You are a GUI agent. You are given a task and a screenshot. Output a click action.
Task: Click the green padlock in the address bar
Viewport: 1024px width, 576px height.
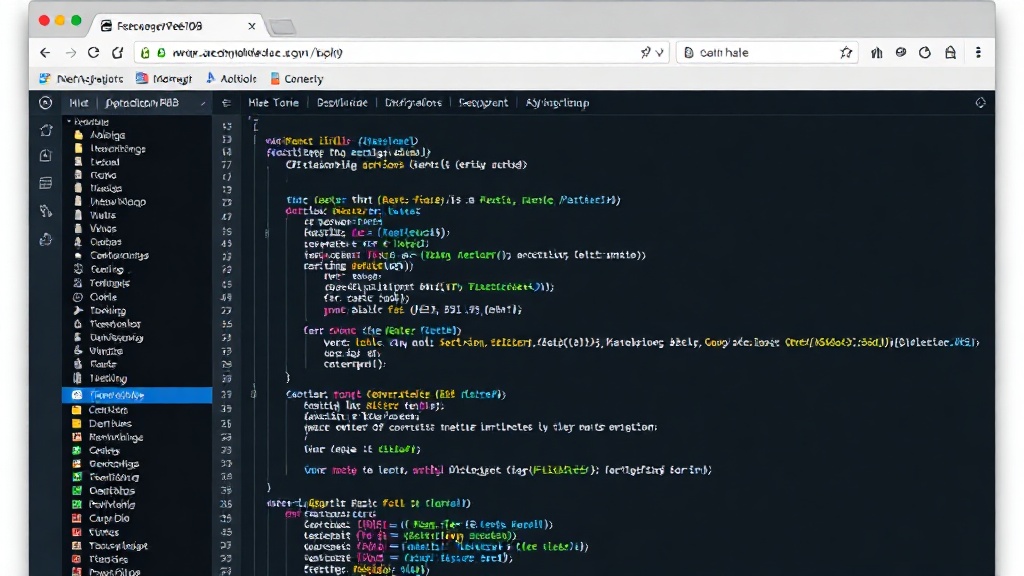tap(145, 53)
